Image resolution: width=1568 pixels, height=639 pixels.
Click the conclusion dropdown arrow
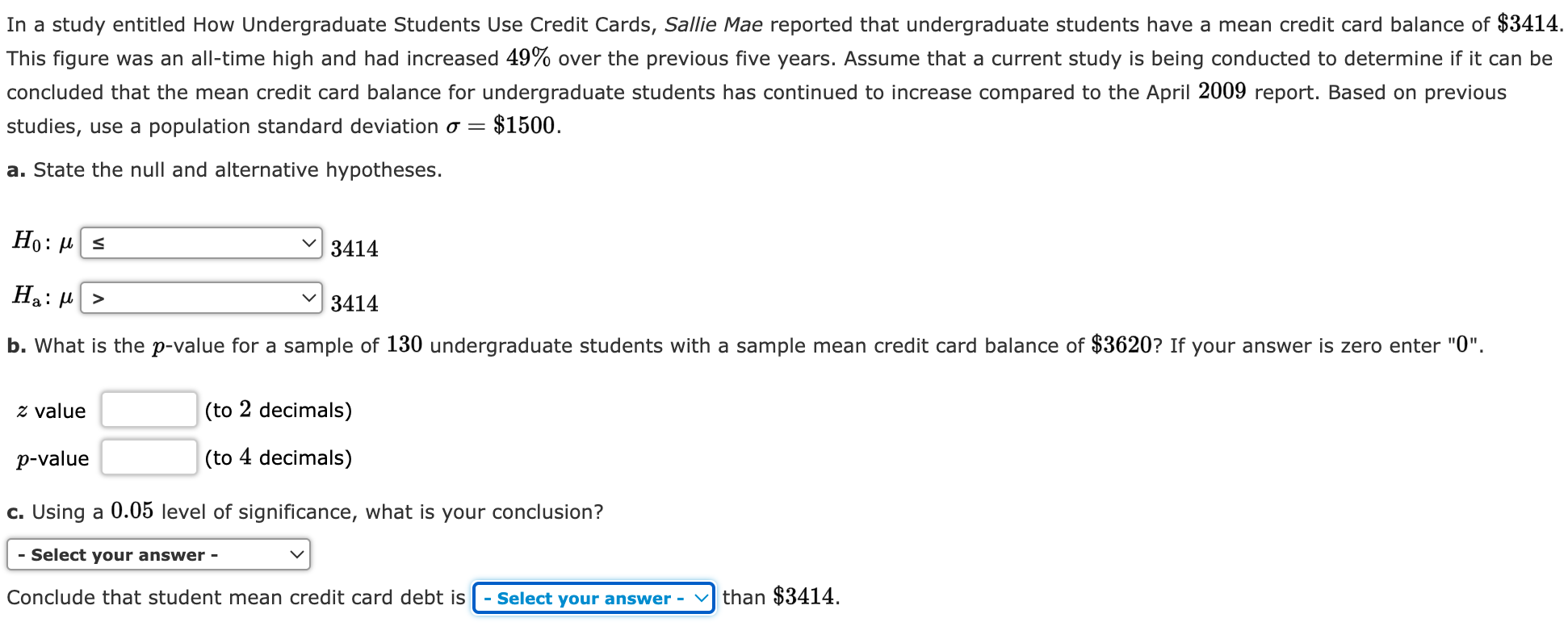click(296, 553)
